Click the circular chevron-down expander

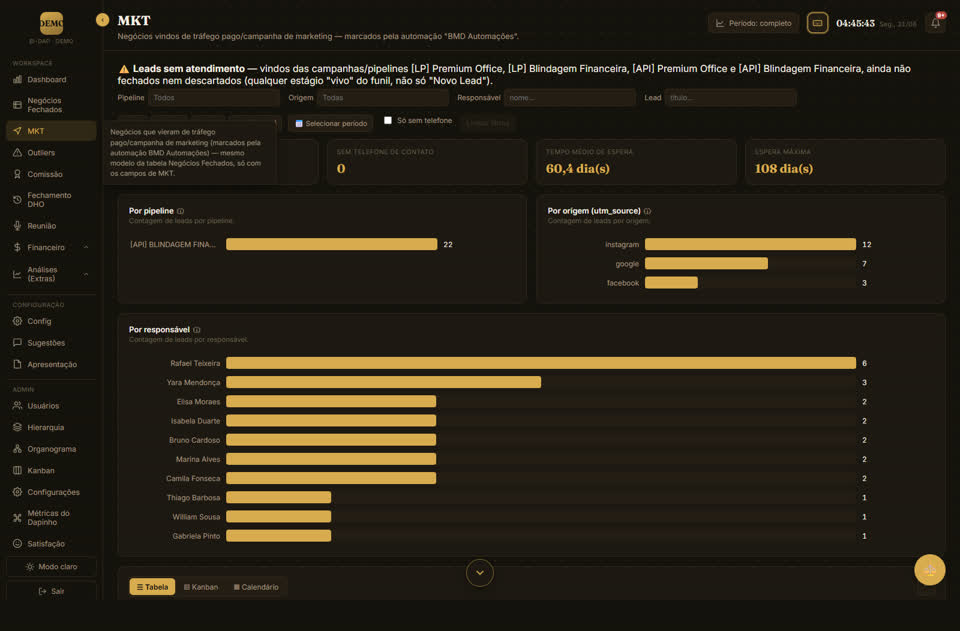tap(480, 573)
